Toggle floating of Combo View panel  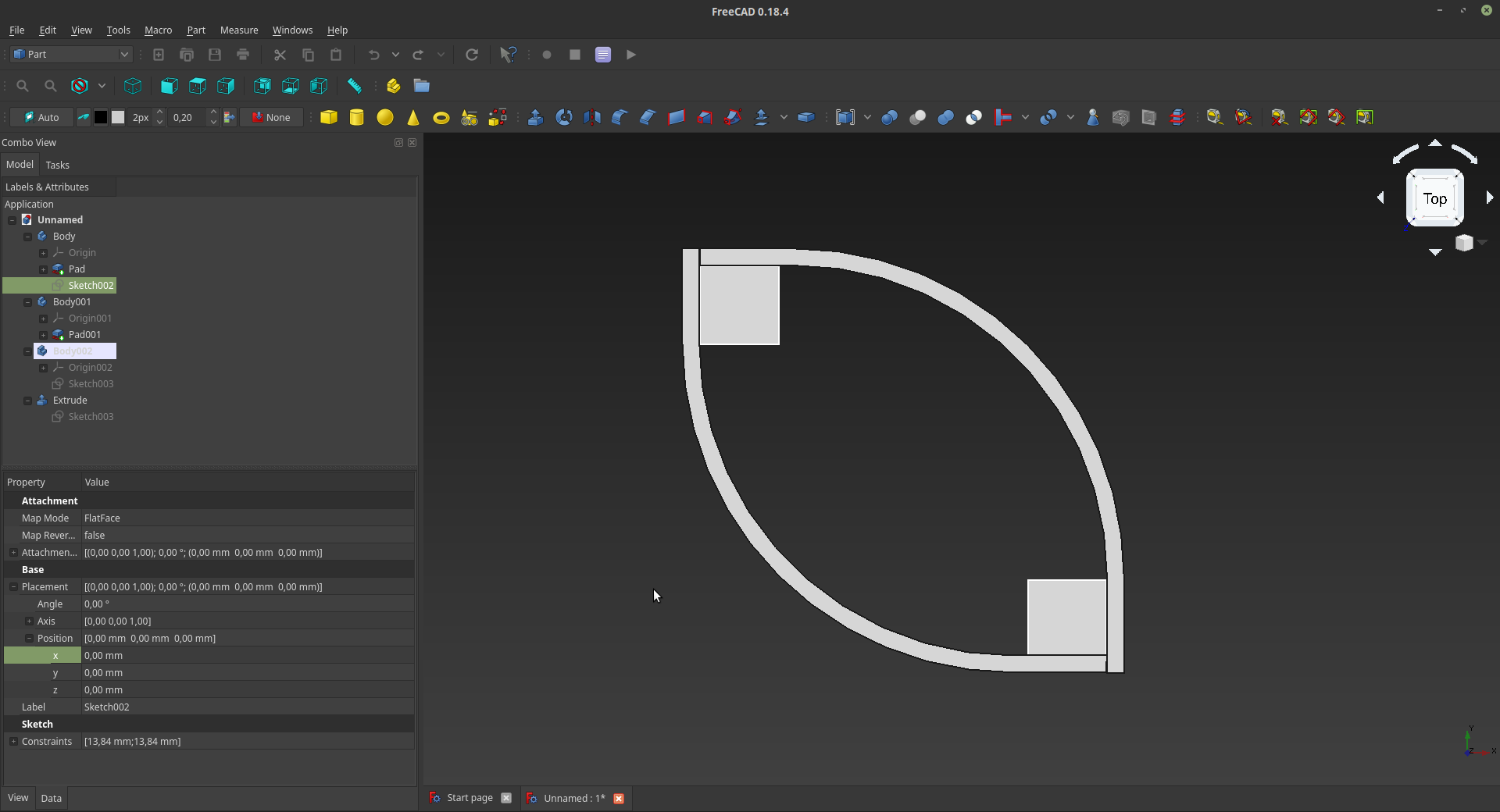398,142
